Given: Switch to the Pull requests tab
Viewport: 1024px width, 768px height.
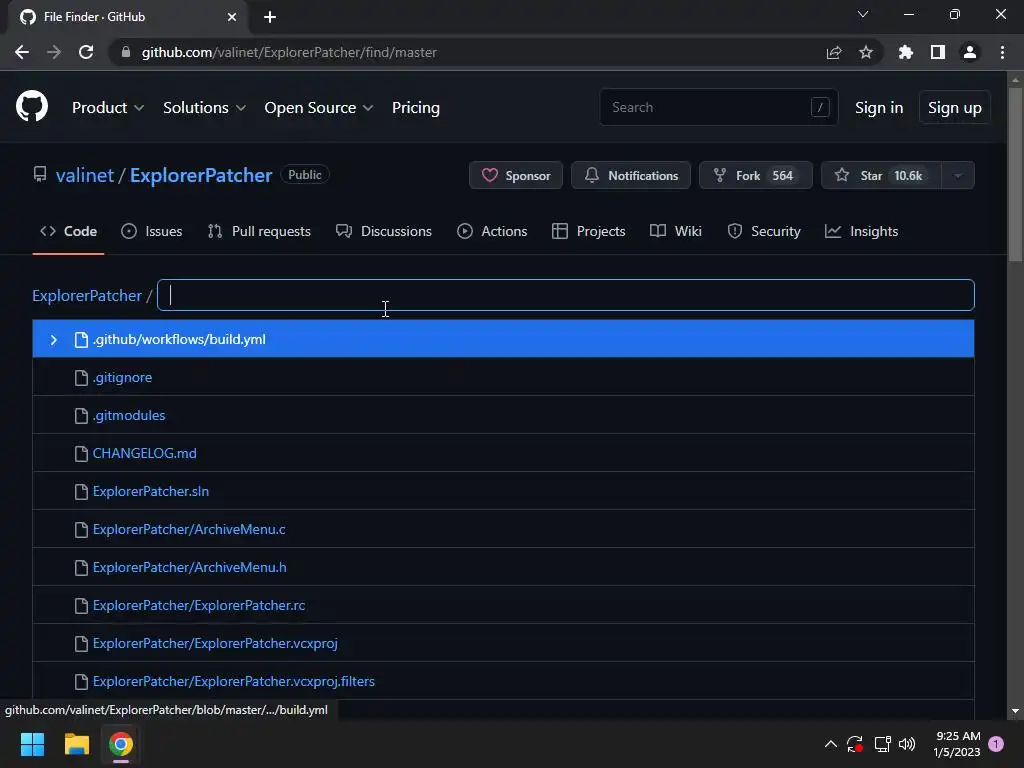Looking at the screenshot, I should coord(259,231).
